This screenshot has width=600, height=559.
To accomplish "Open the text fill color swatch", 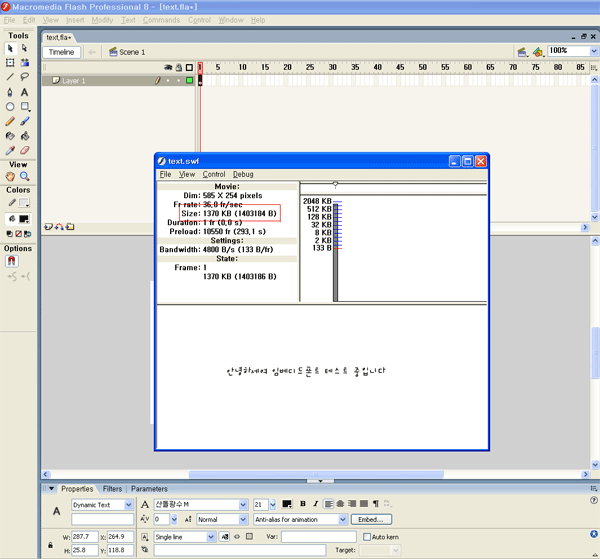I will (x=287, y=504).
